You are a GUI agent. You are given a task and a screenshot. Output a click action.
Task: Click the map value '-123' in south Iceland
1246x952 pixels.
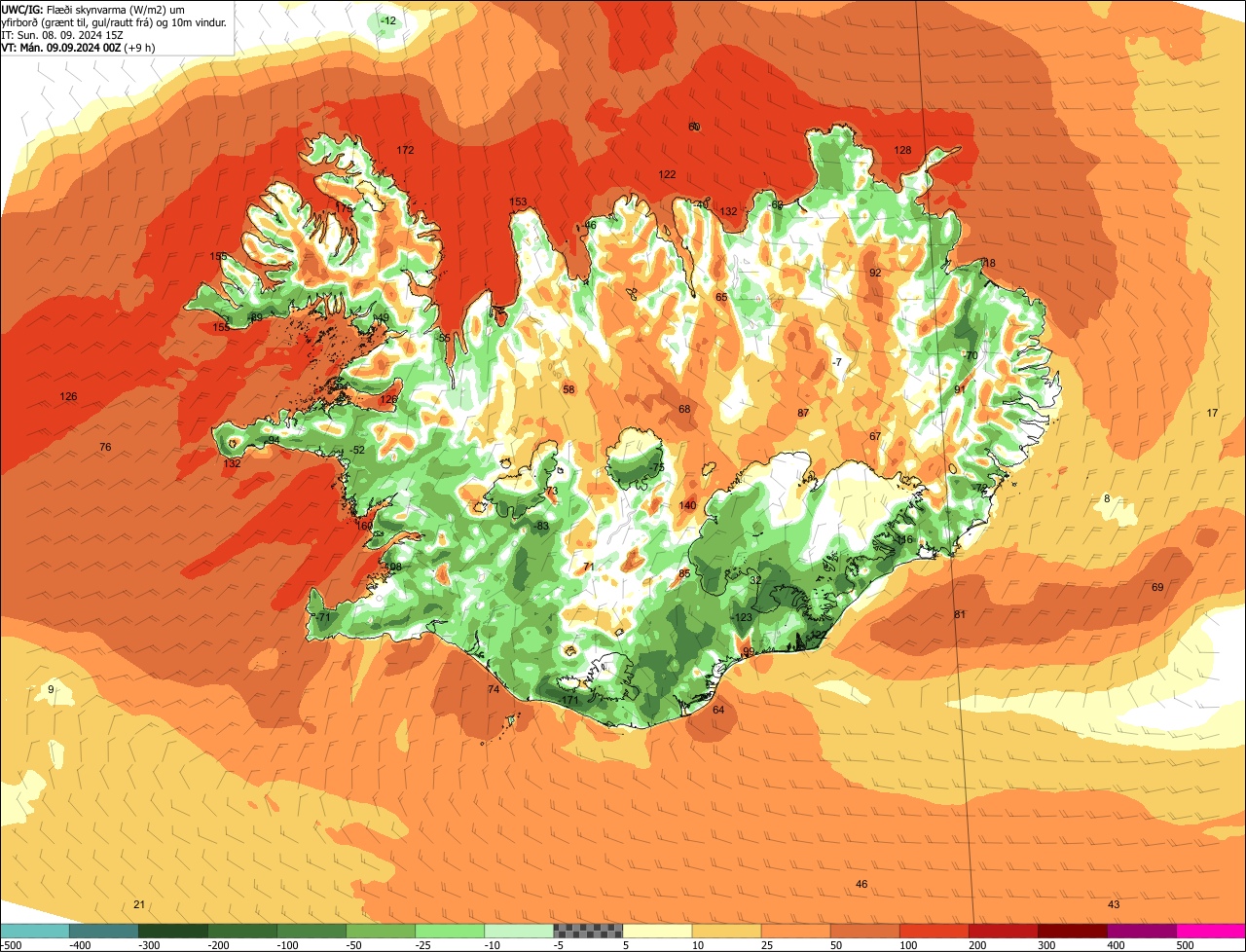pyautogui.click(x=743, y=617)
